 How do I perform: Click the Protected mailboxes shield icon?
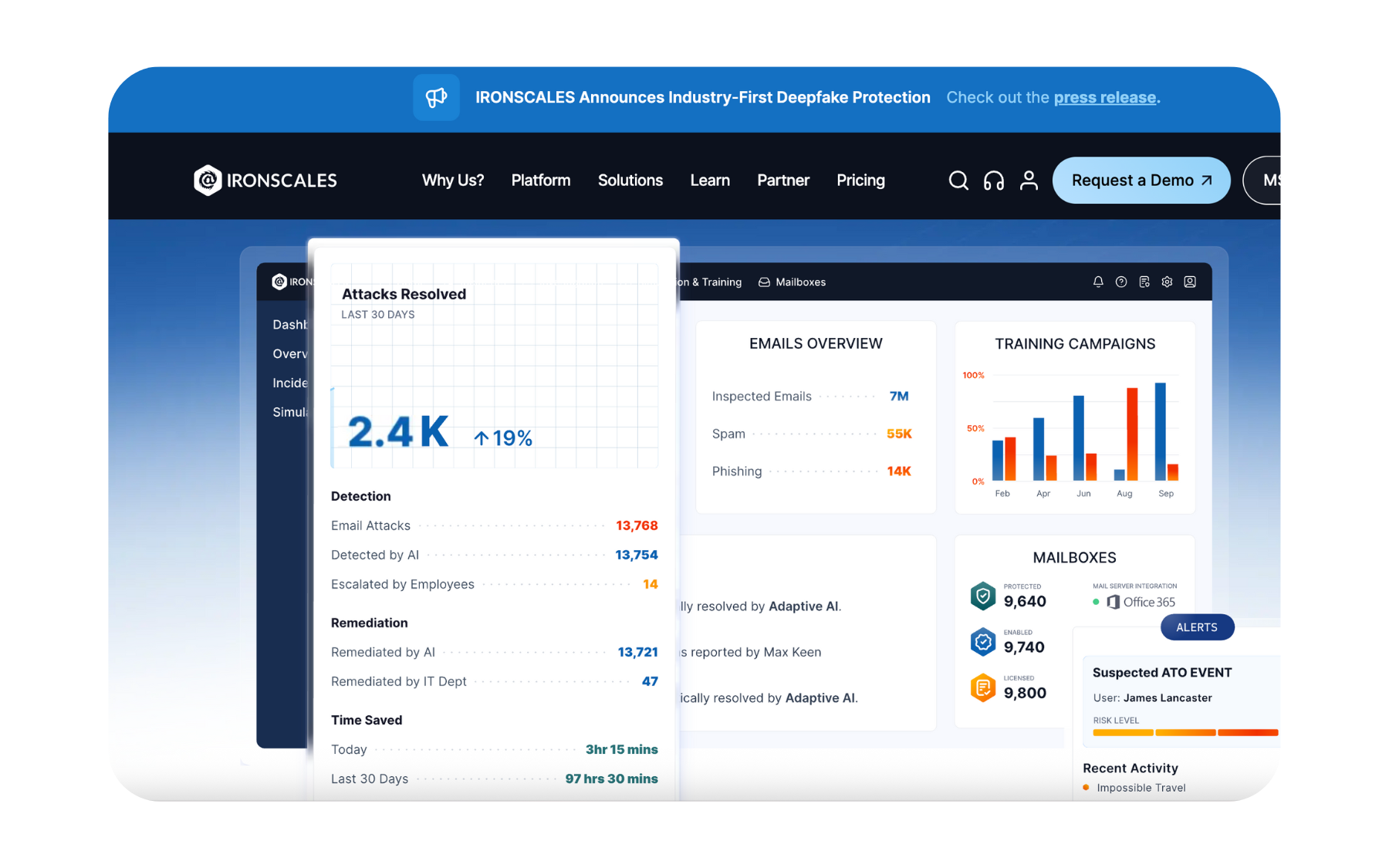point(982,596)
